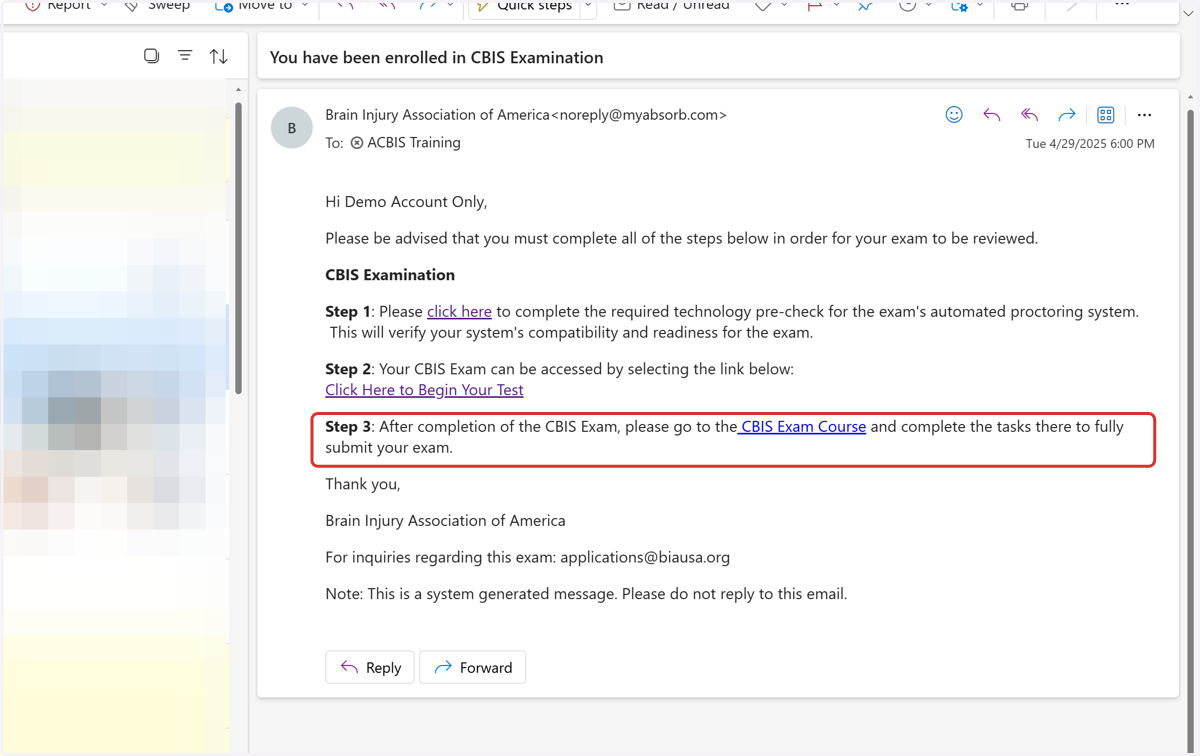
Task: Click the Forward button below the message
Action: (473, 667)
